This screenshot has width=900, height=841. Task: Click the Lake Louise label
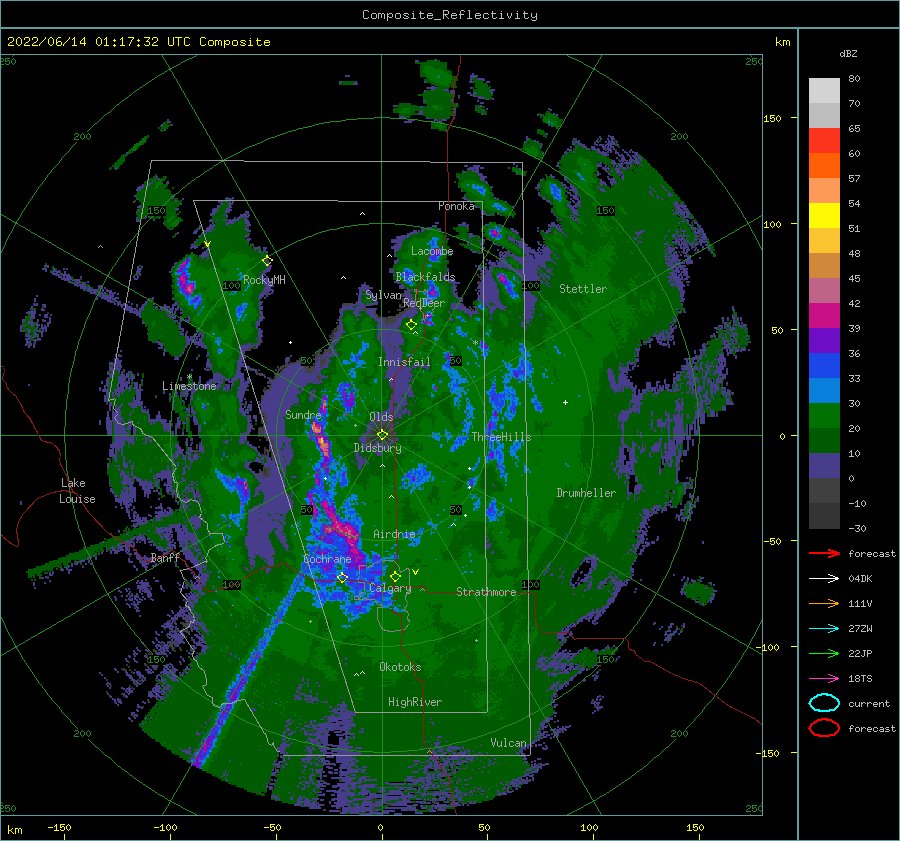tap(77, 491)
